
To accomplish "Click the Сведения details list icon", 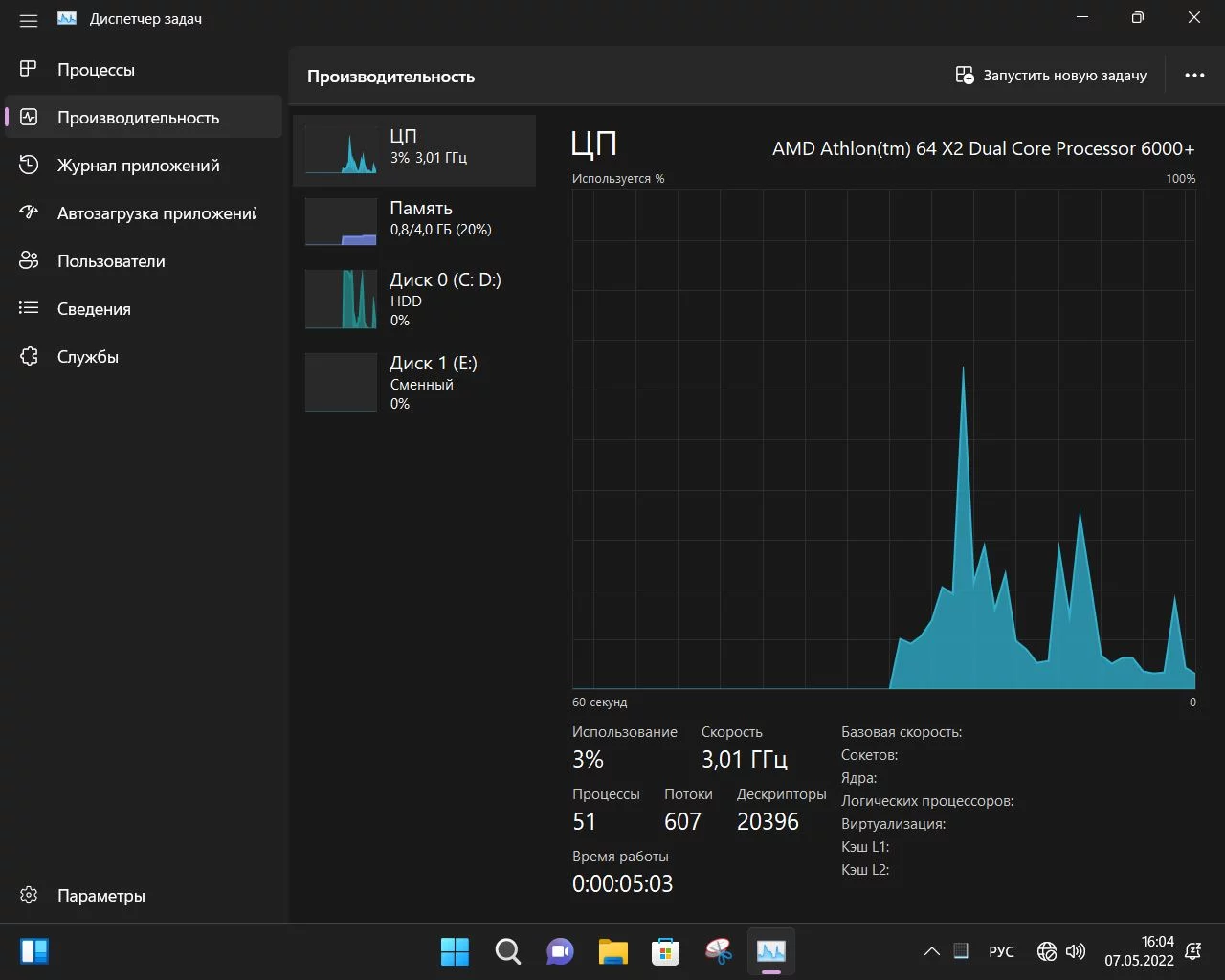I will [x=29, y=308].
